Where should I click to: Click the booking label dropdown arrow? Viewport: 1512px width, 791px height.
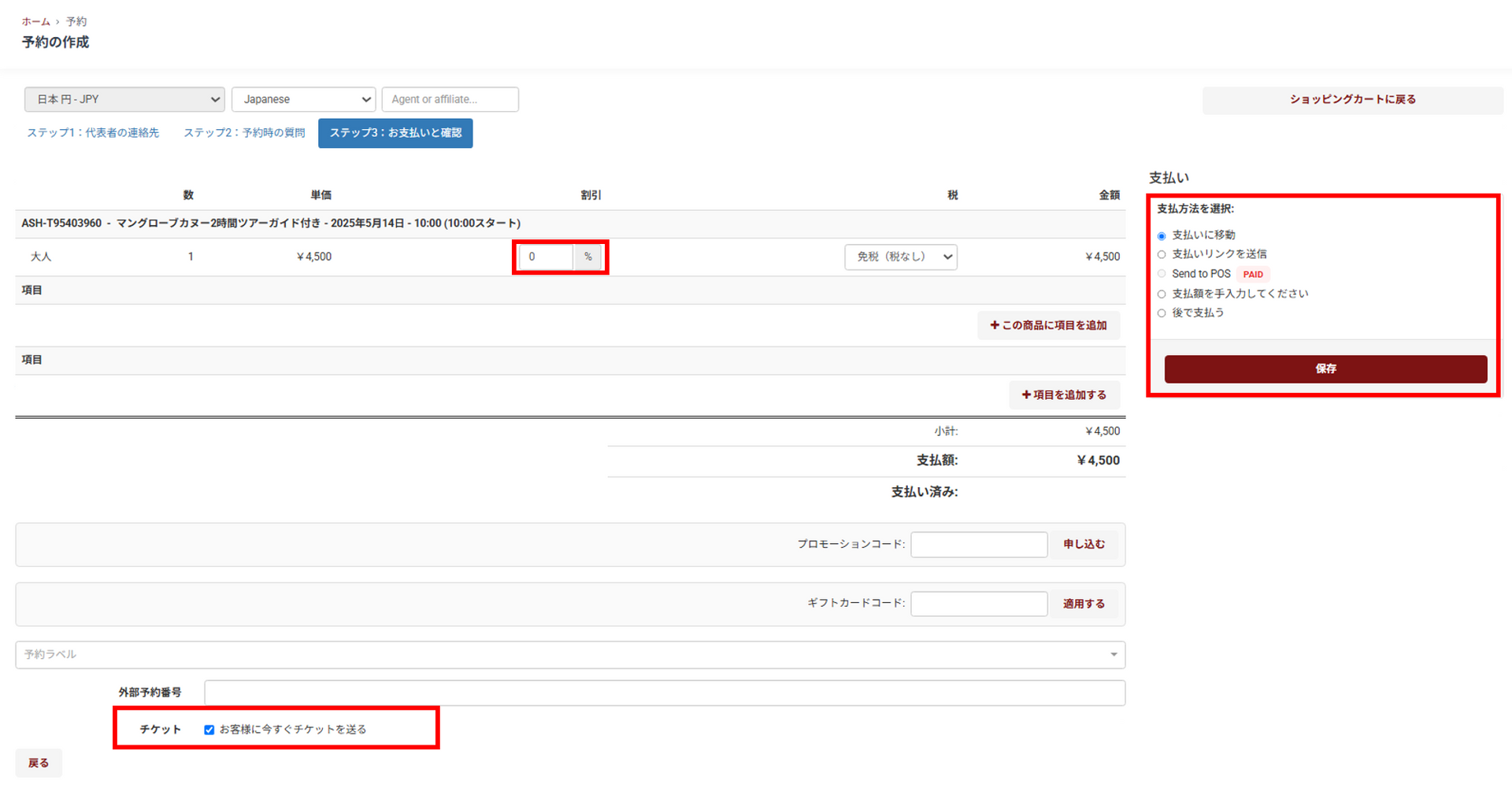(x=1113, y=655)
